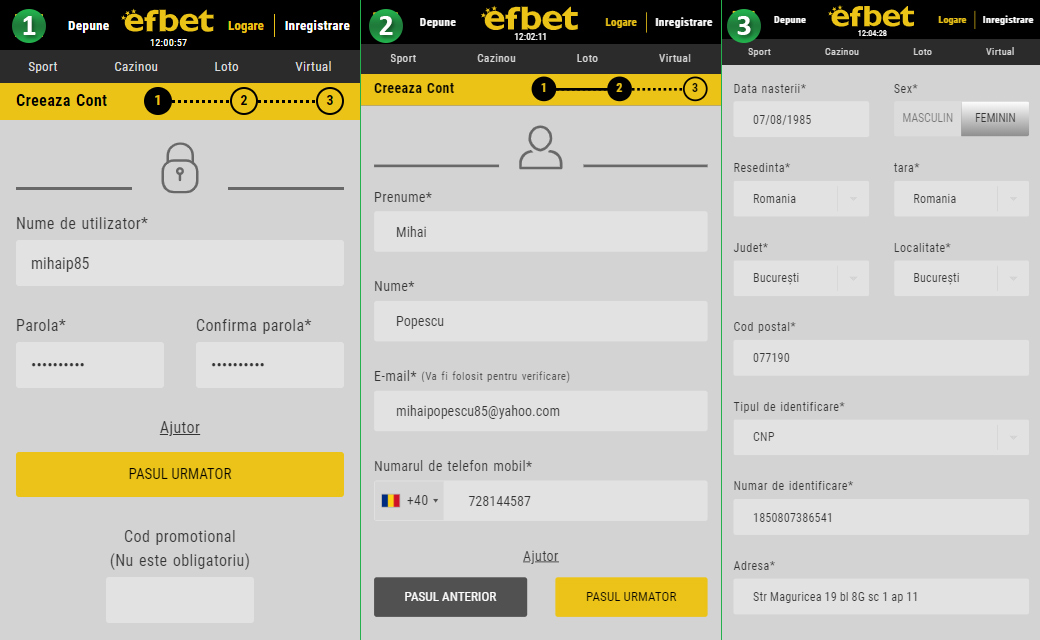
Task: Select MASCULIN as the sex option
Action: (927, 119)
